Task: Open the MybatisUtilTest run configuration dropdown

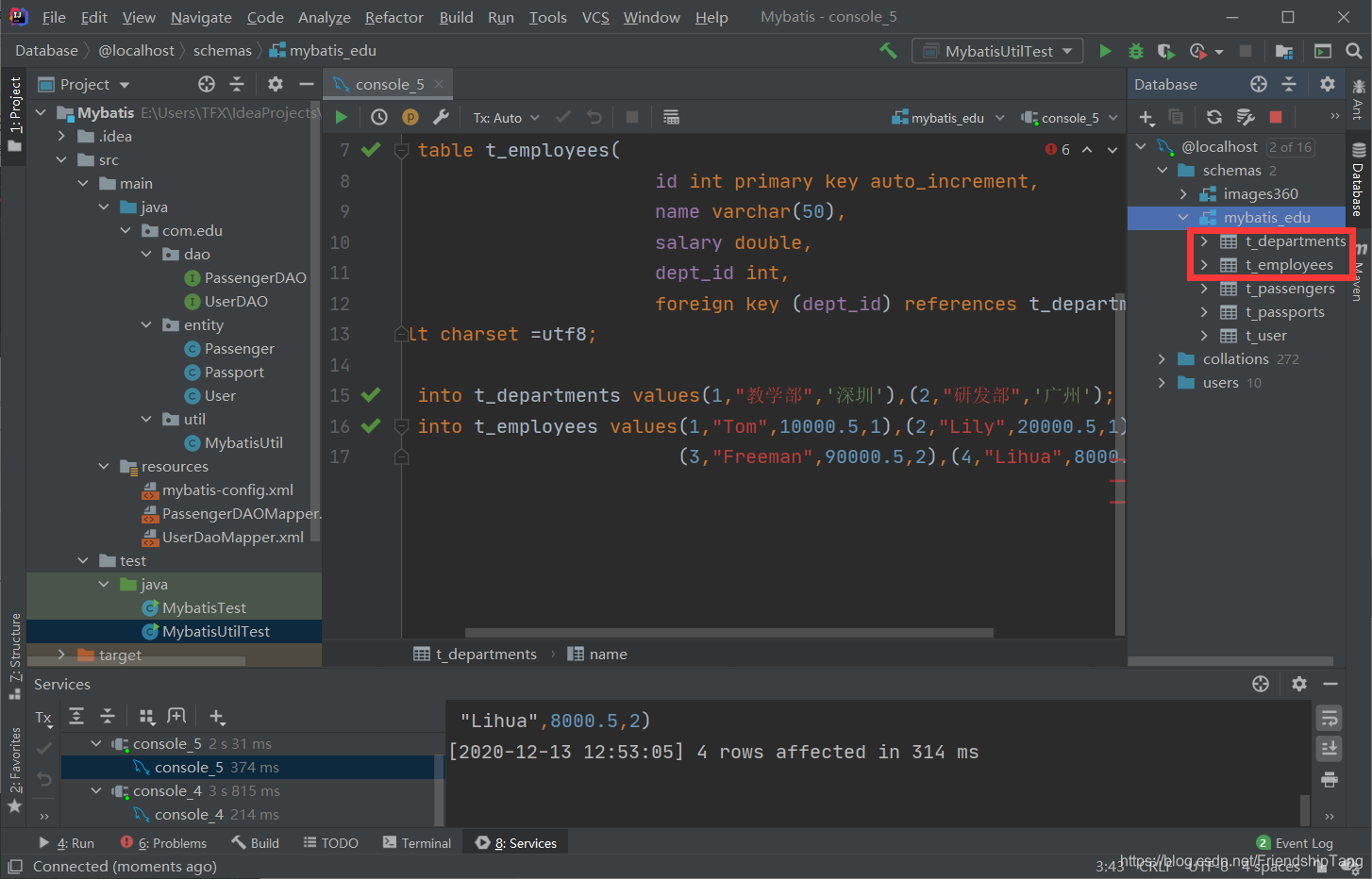Action: pyautogui.click(x=997, y=51)
